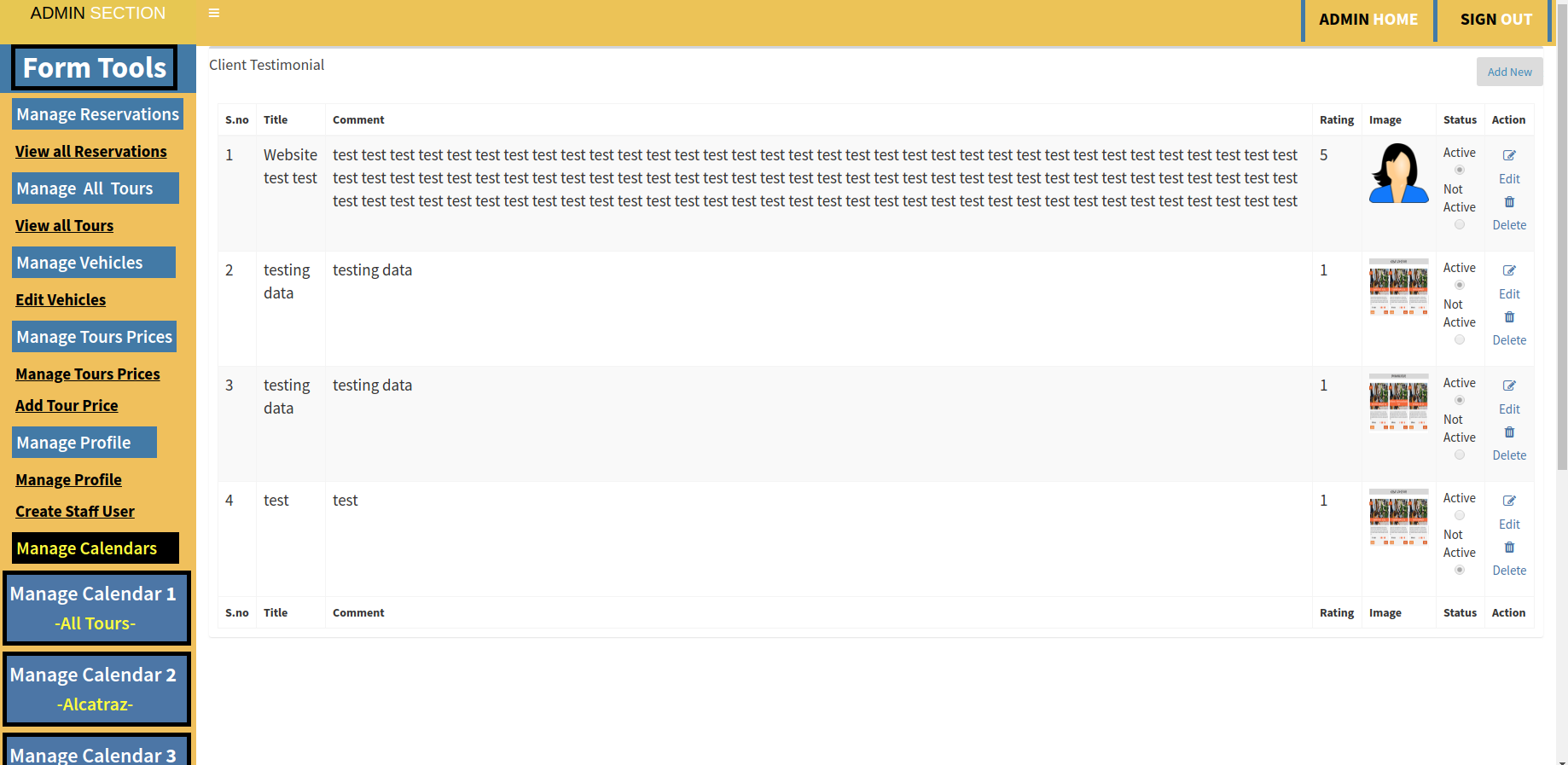The height and width of the screenshot is (765, 1568).
Task: Set row 1 testimonial to Not Active
Action: pyautogui.click(x=1460, y=224)
